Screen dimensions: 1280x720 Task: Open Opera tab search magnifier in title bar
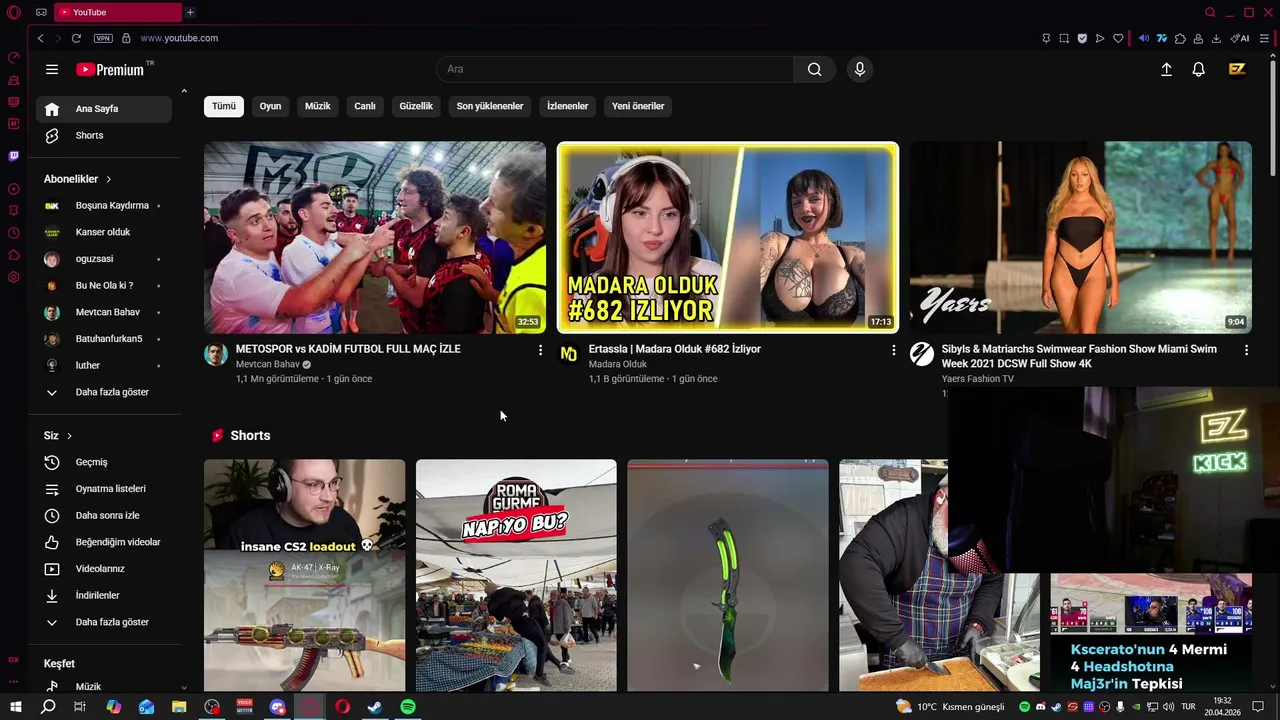point(1210,12)
